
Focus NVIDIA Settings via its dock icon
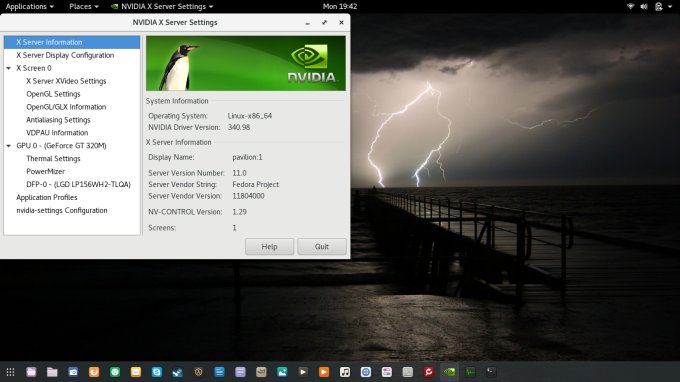(449, 372)
